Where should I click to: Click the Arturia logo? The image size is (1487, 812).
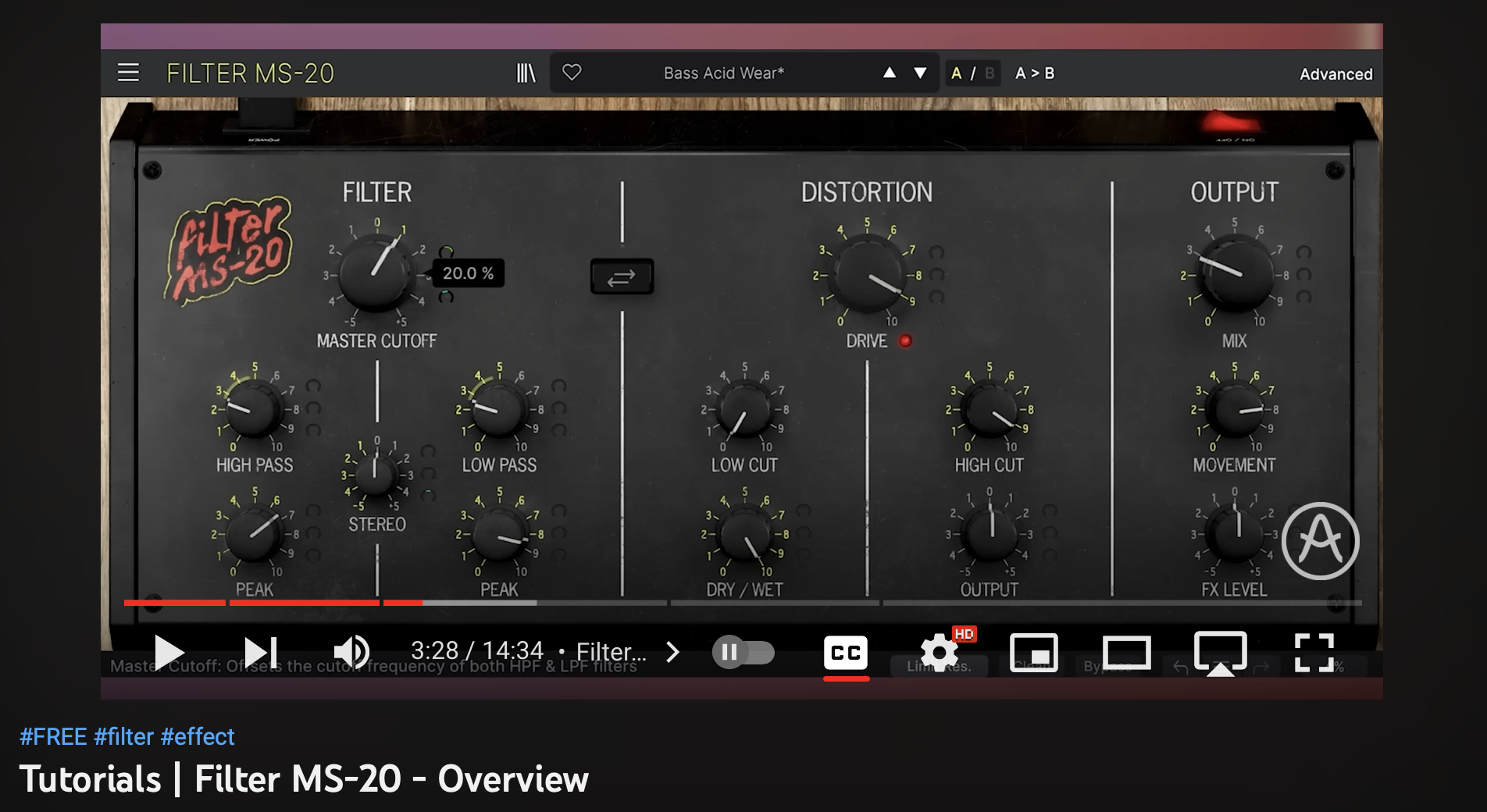pyautogui.click(x=1320, y=541)
